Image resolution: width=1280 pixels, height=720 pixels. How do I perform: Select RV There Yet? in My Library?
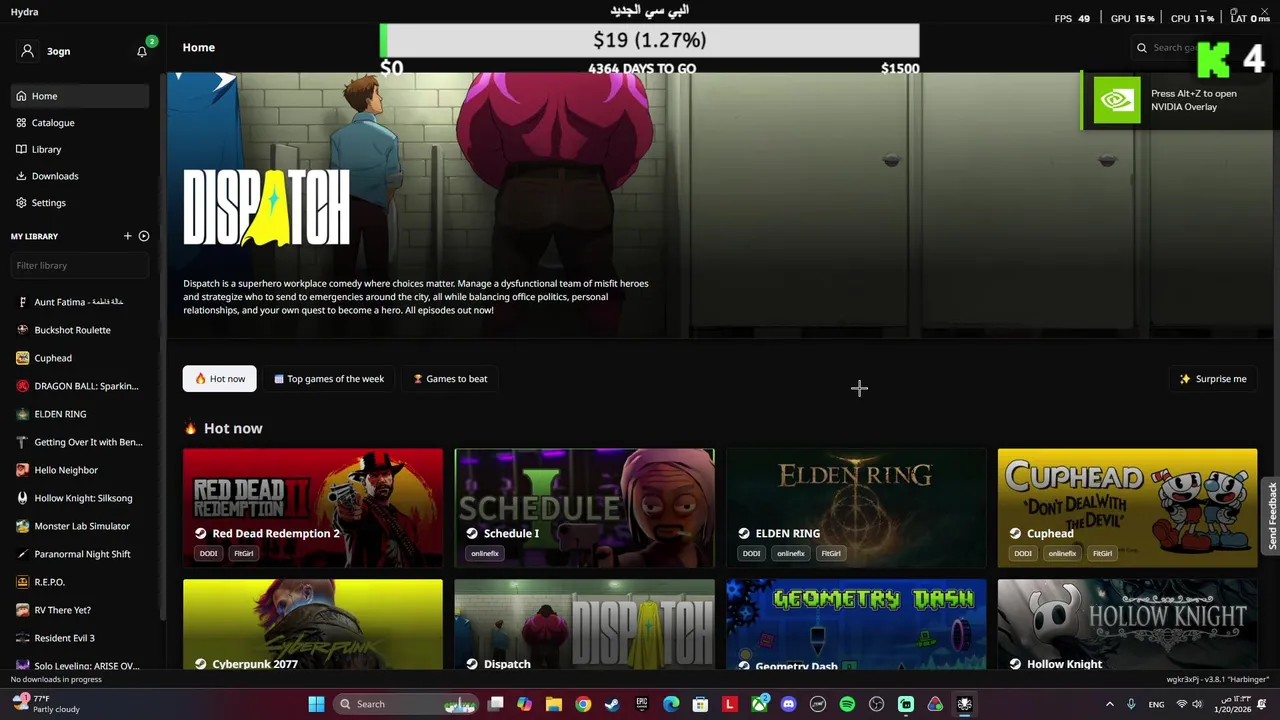point(80,610)
